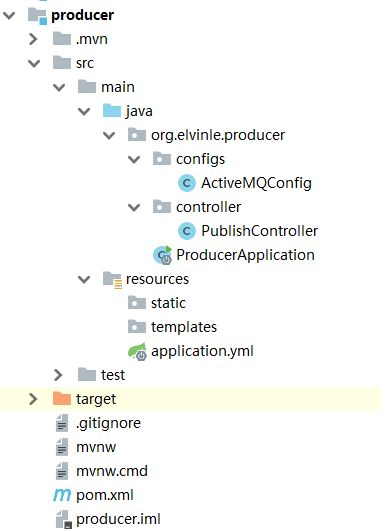This screenshot has height=532, width=381.
Task: Click the orange target folder icon
Action: pyautogui.click(x=62, y=399)
